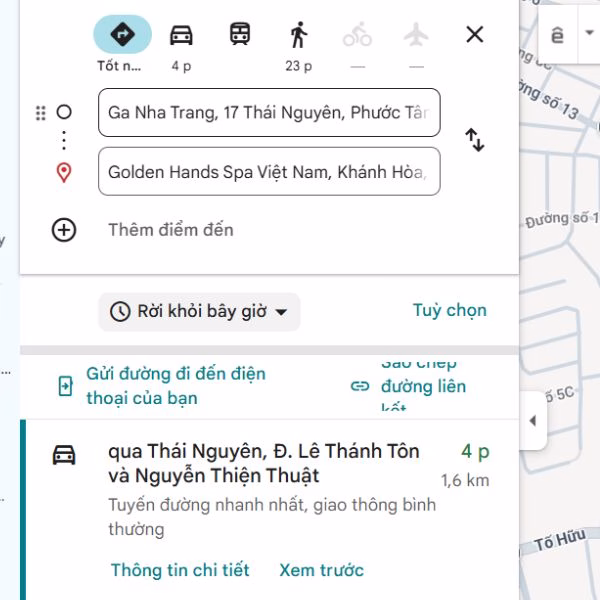The height and width of the screenshot is (600, 600).
Task: Click the start point circle icon
Action: tap(64, 112)
